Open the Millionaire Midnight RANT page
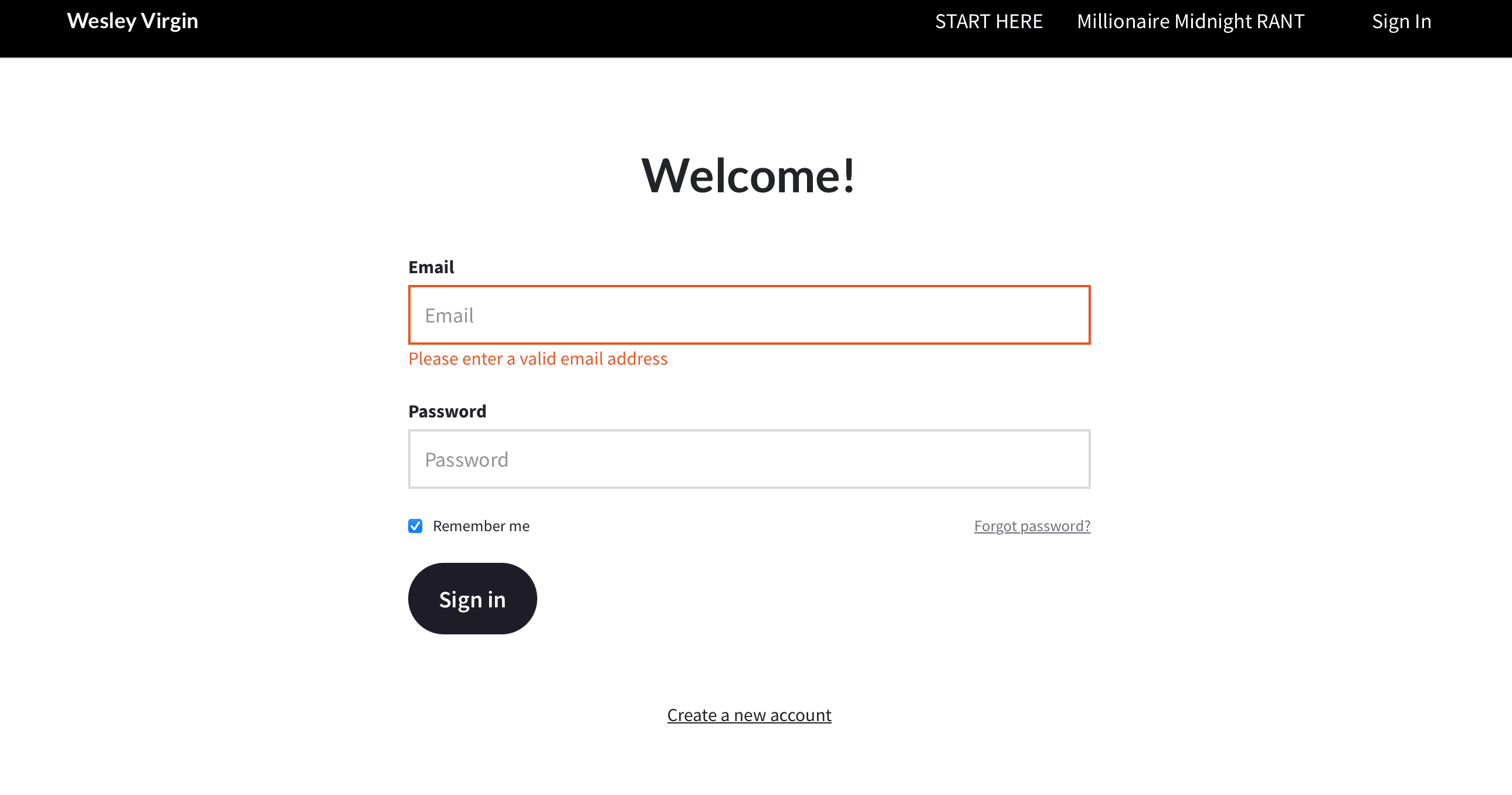The width and height of the screenshot is (1512, 795). [x=1191, y=22]
